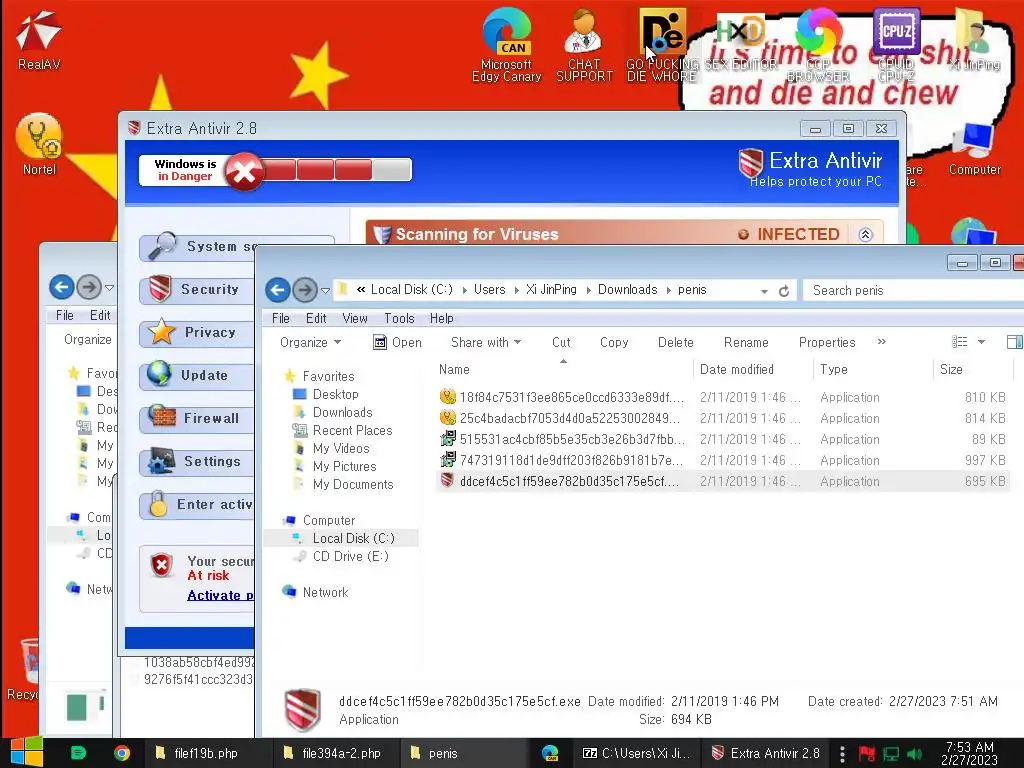This screenshot has height=768, width=1024.
Task: Click Copy in the Explorer toolbar
Action: pyautogui.click(x=614, y=342)
